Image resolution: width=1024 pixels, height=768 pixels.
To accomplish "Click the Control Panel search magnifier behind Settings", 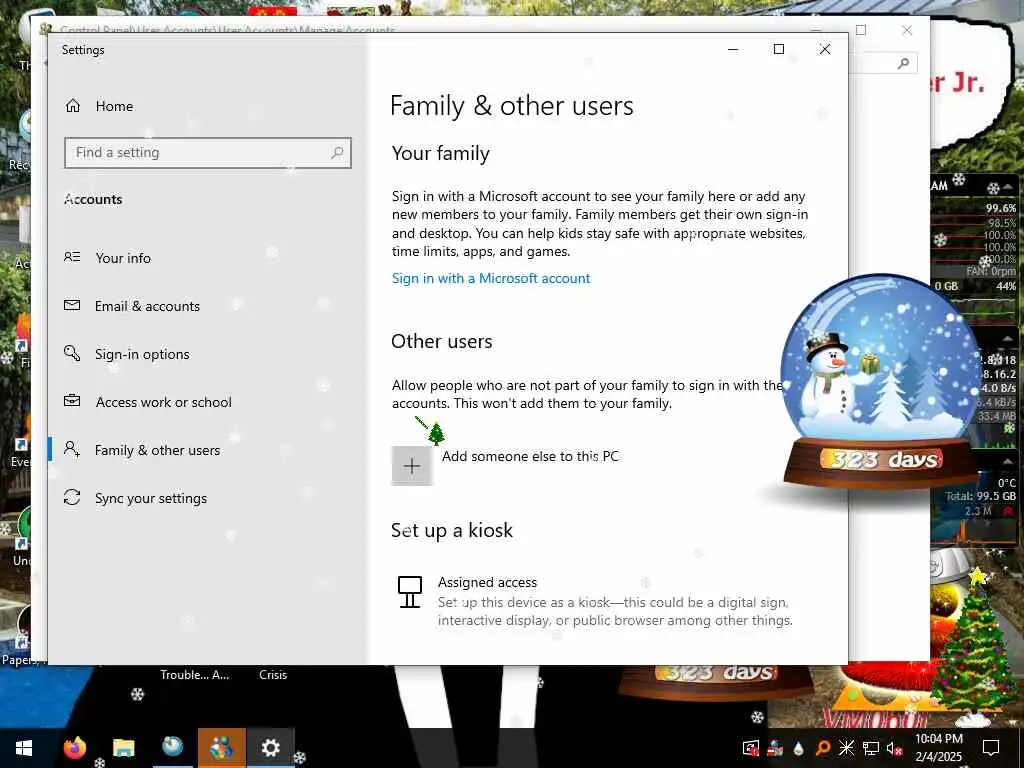I will pyautogui.click(x=903, y=63).
